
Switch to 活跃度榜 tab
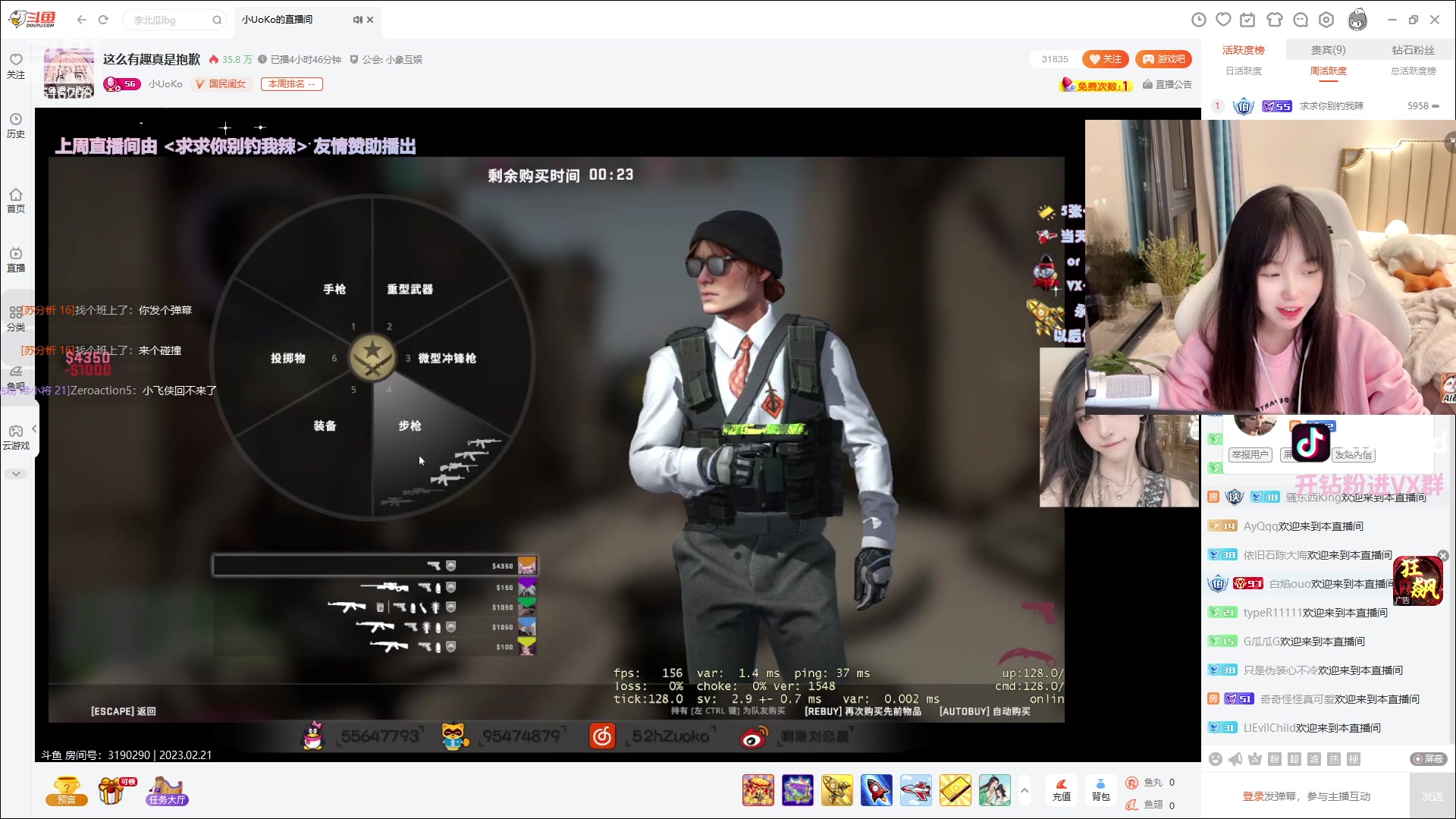(x=1243, y=50)
